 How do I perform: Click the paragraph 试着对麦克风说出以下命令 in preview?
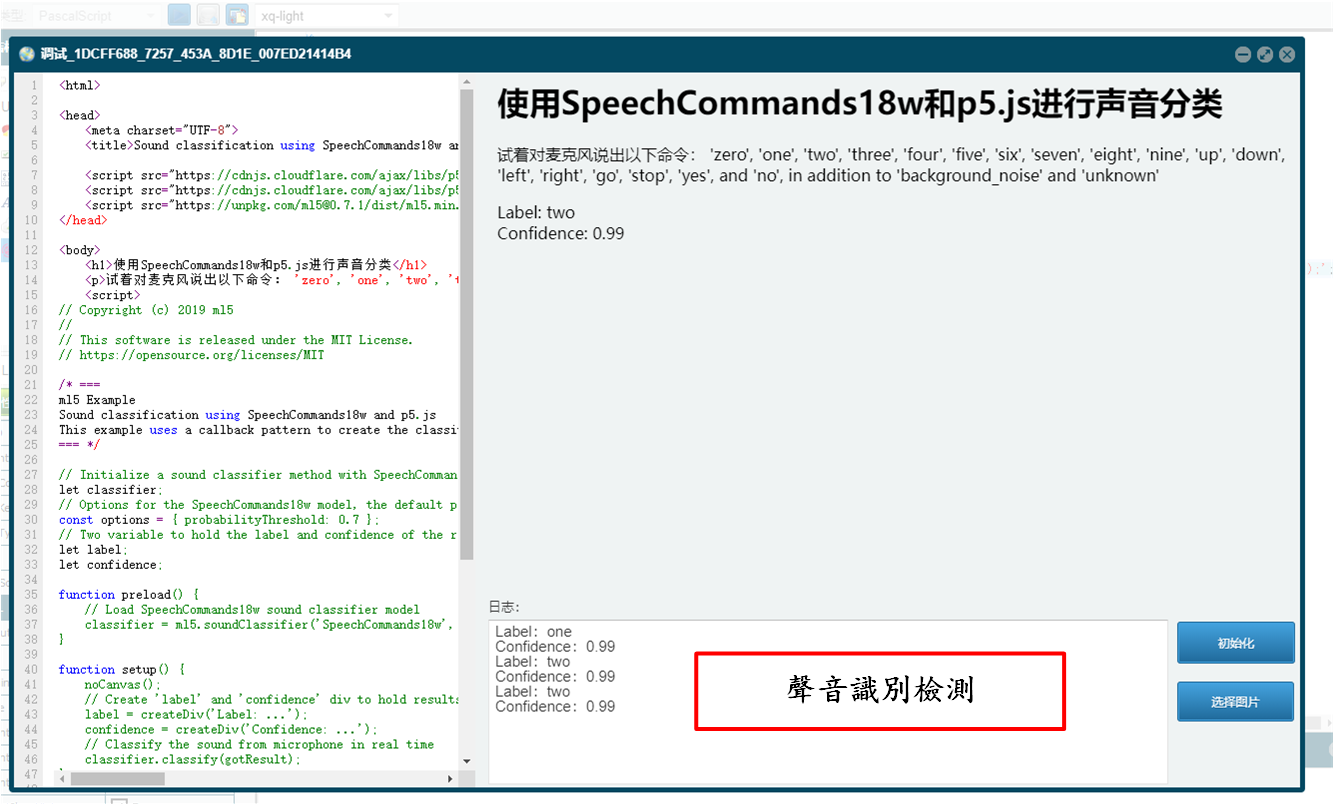[x=891, y=165]
